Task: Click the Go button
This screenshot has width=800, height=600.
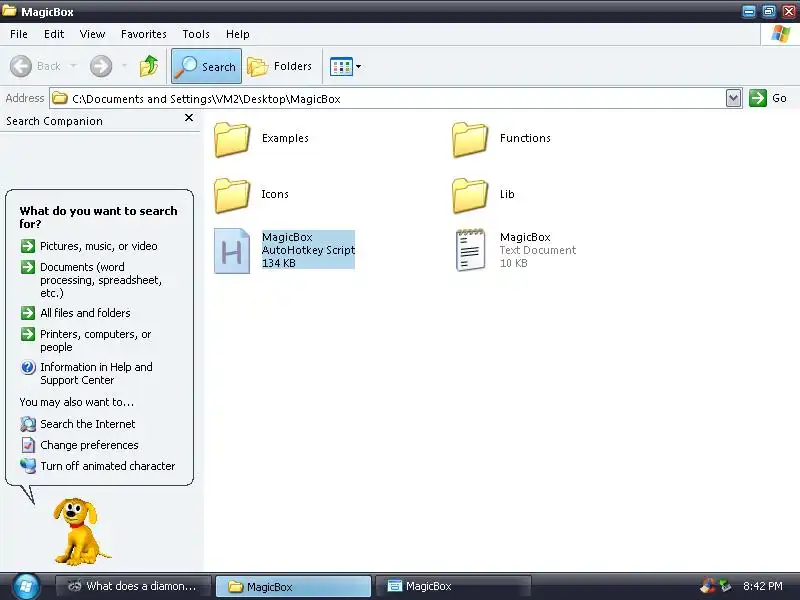Action: [768, 98]
